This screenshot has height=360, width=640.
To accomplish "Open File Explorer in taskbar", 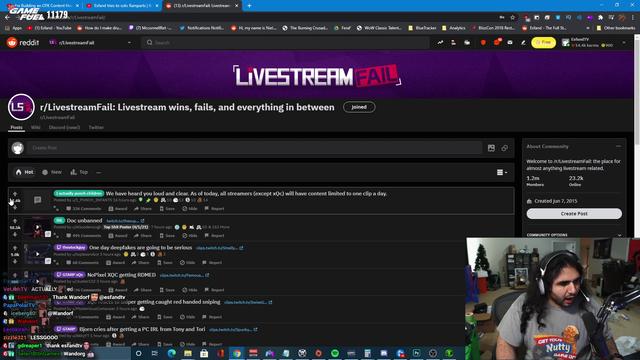I will tap(188, 353).
